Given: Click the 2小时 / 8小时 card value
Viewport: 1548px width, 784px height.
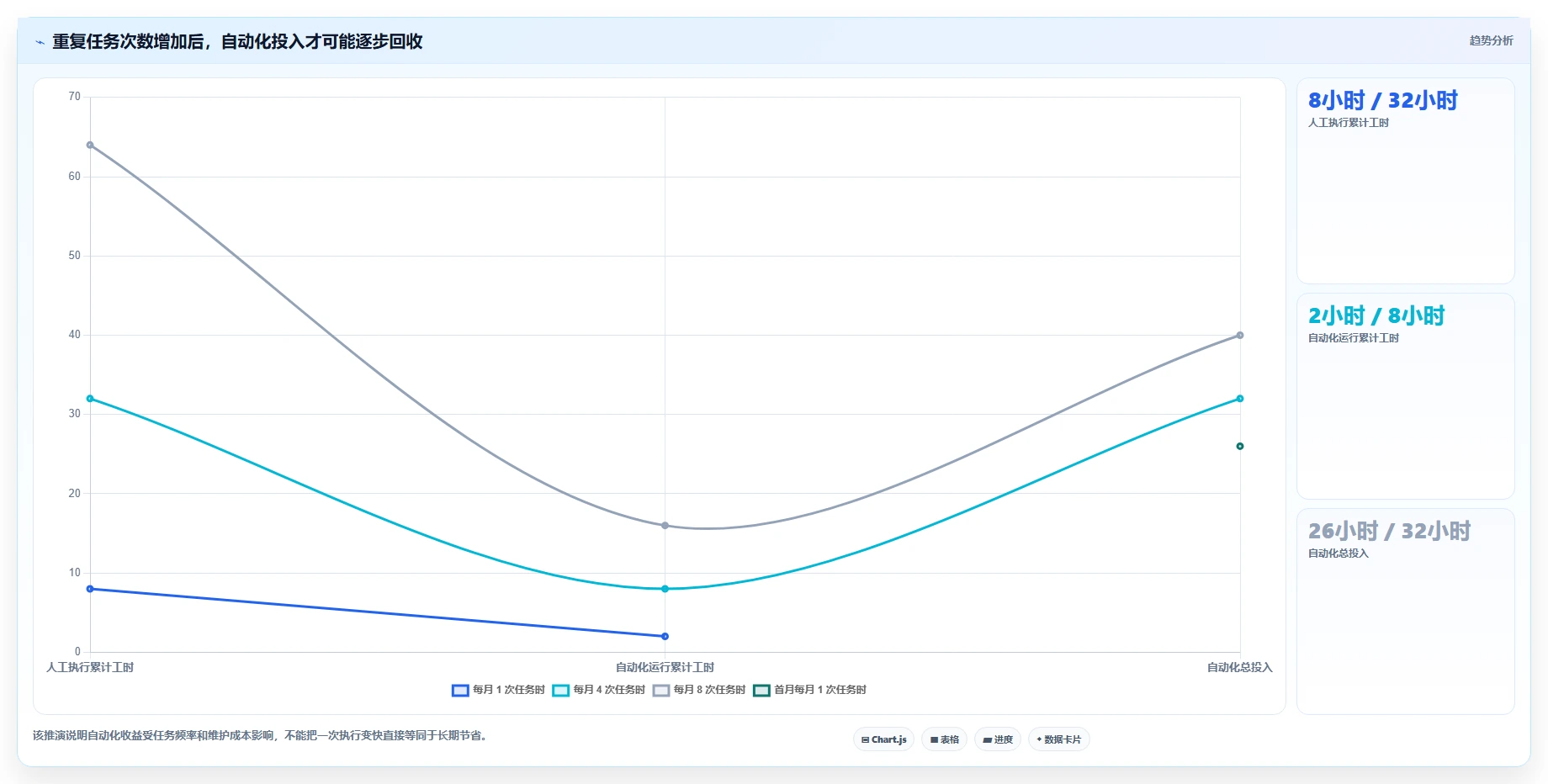Looking at the screenshot, I should coord(1376,316).
